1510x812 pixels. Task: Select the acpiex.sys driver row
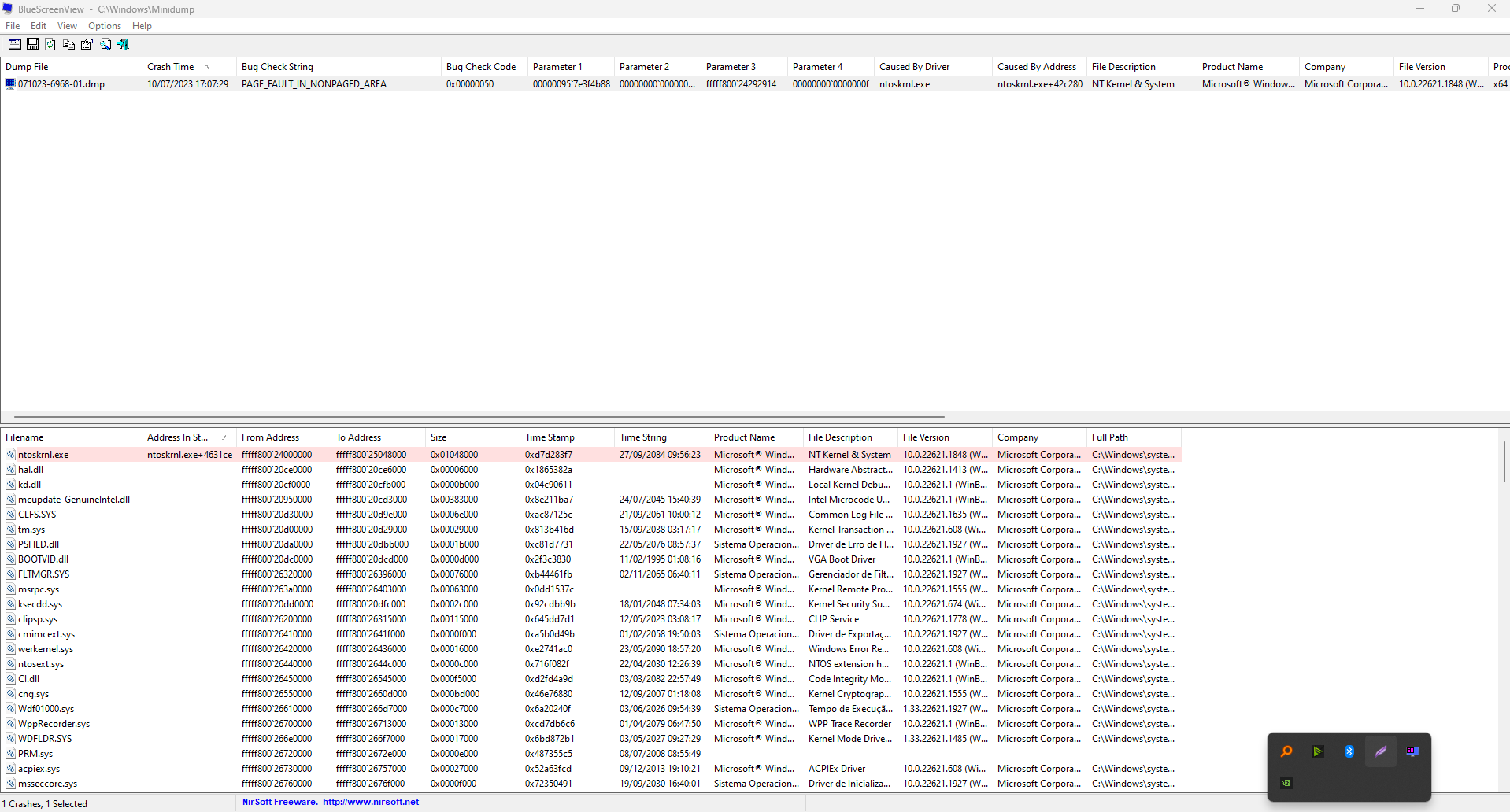[590, 769]
